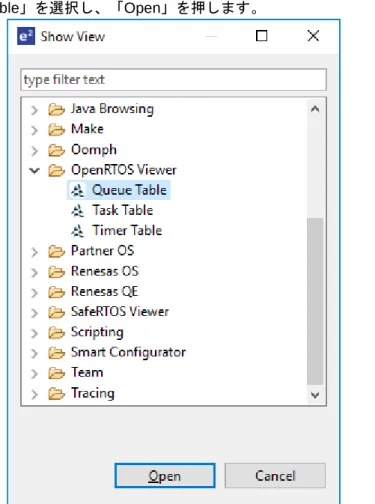This screenshot has height=504, width=375.
Task: Expand the SafeRTOS Viewer category
Action: point(34,313)
